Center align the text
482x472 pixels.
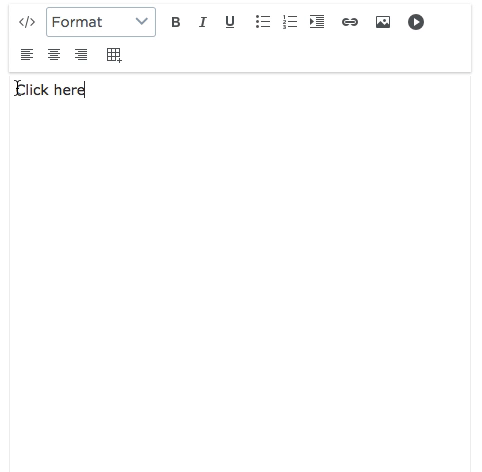[54, 54]
